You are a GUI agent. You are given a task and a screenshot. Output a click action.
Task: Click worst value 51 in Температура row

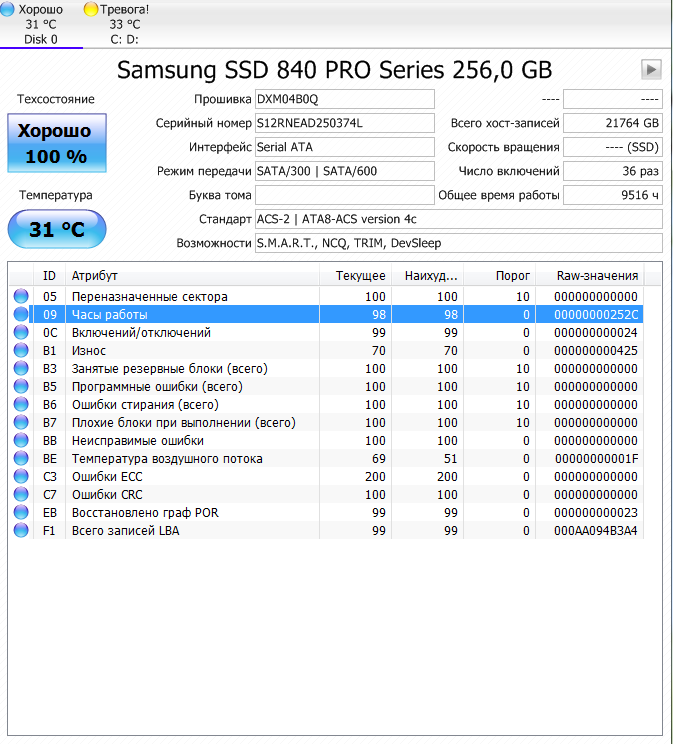451,459
